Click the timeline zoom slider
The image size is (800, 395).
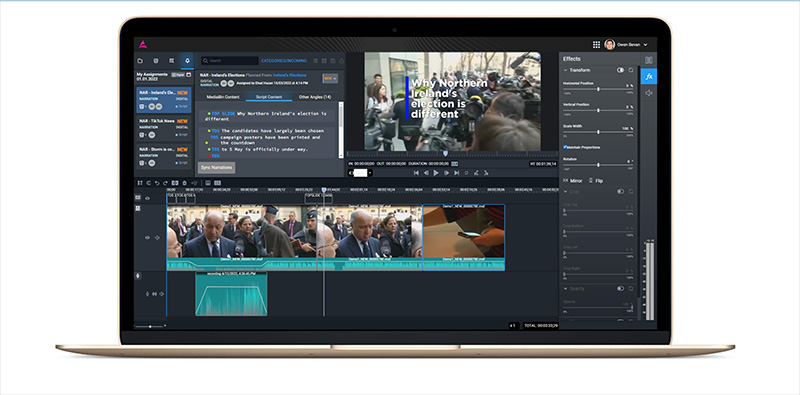(151, 326)
